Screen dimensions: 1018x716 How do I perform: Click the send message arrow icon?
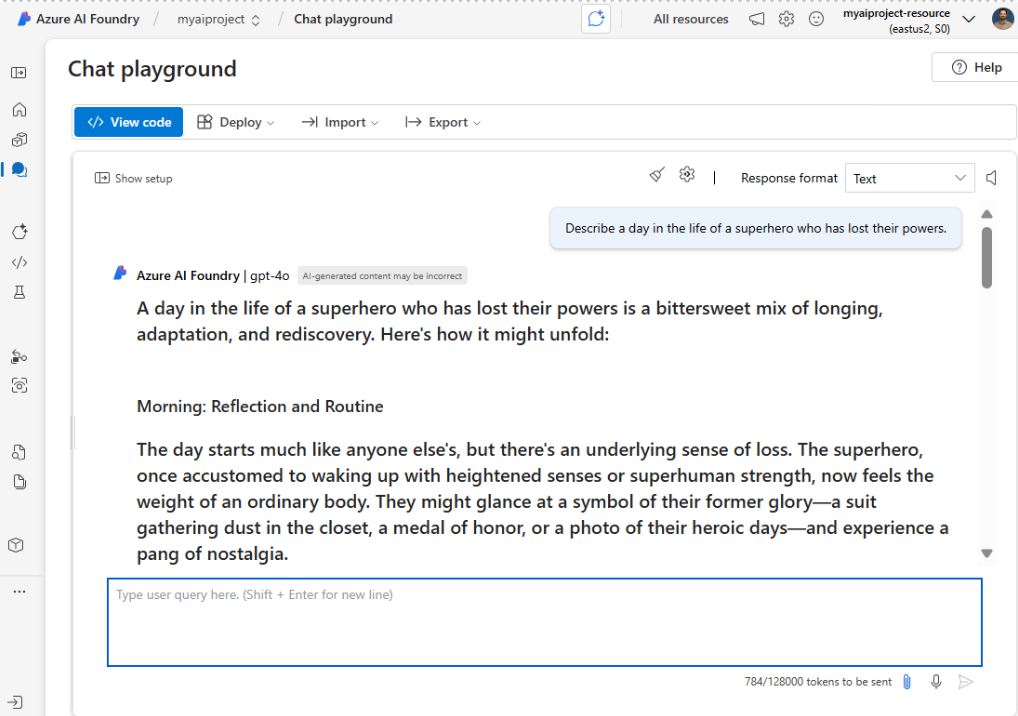pyautogui.click(x=965, y=682)
